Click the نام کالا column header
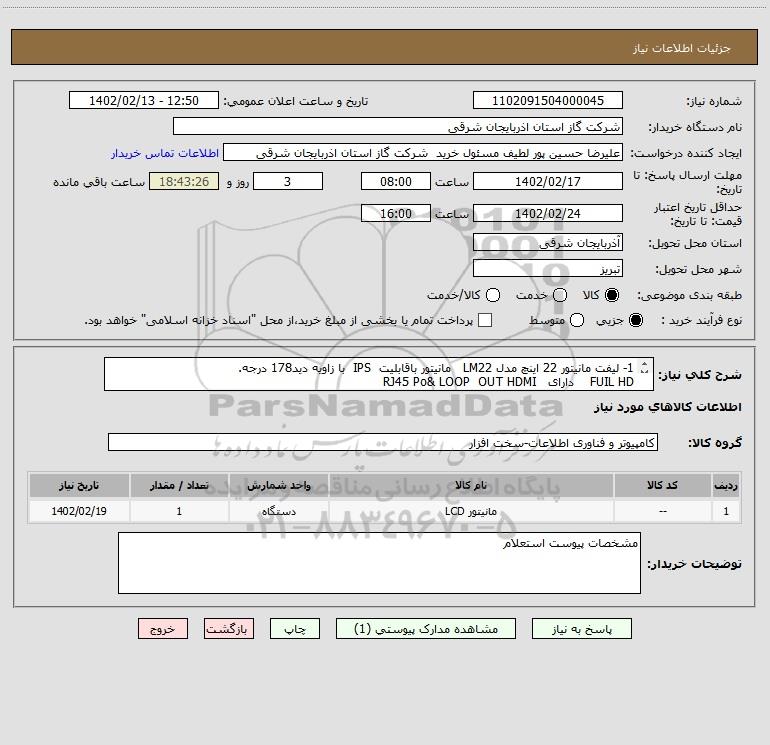This screenshot has height=745, width=770. pos(470,485)
